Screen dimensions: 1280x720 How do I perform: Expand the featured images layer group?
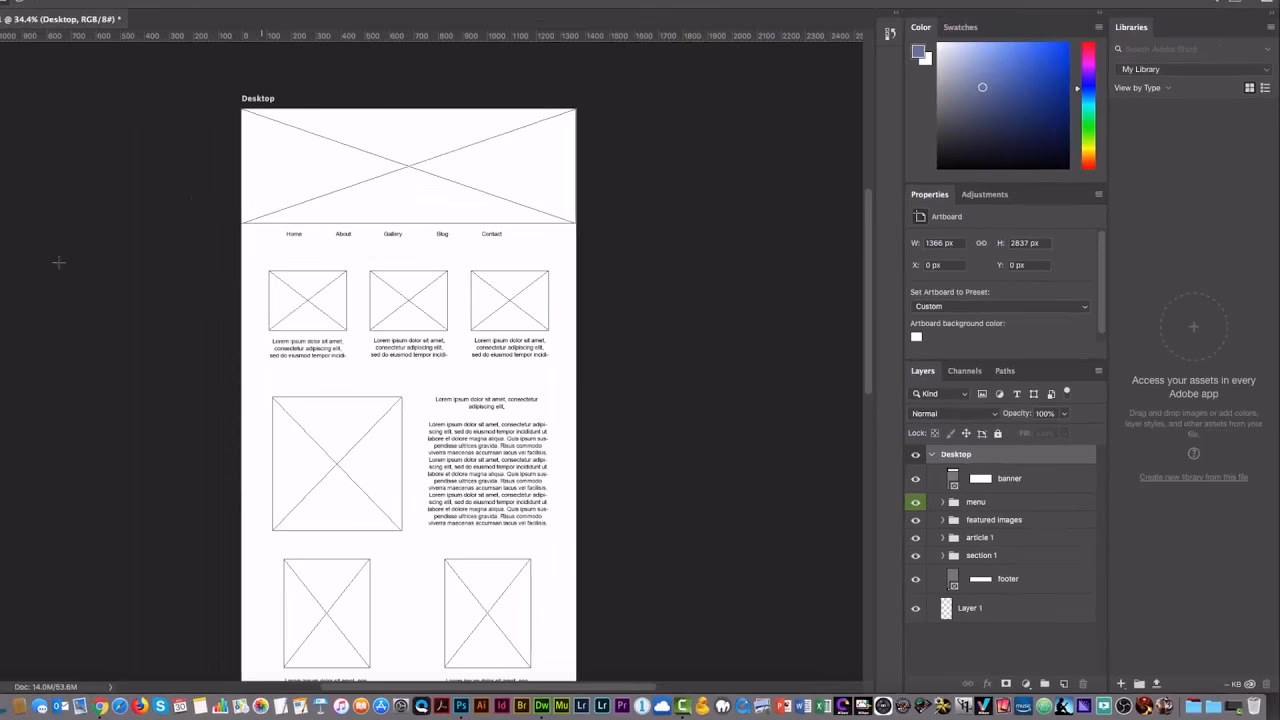tap(942, 519)
